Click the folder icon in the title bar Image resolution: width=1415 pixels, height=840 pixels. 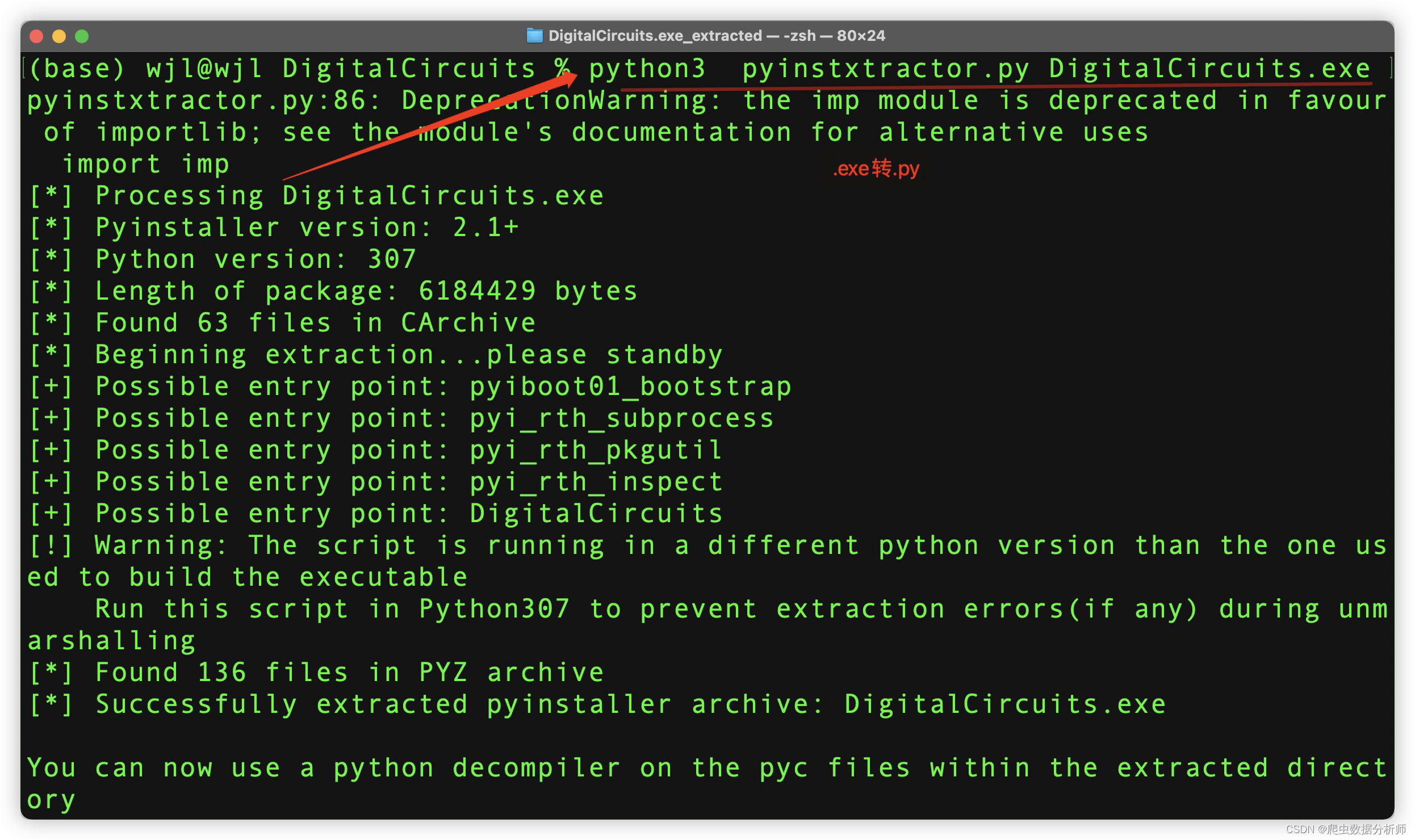tap(534, 36)
